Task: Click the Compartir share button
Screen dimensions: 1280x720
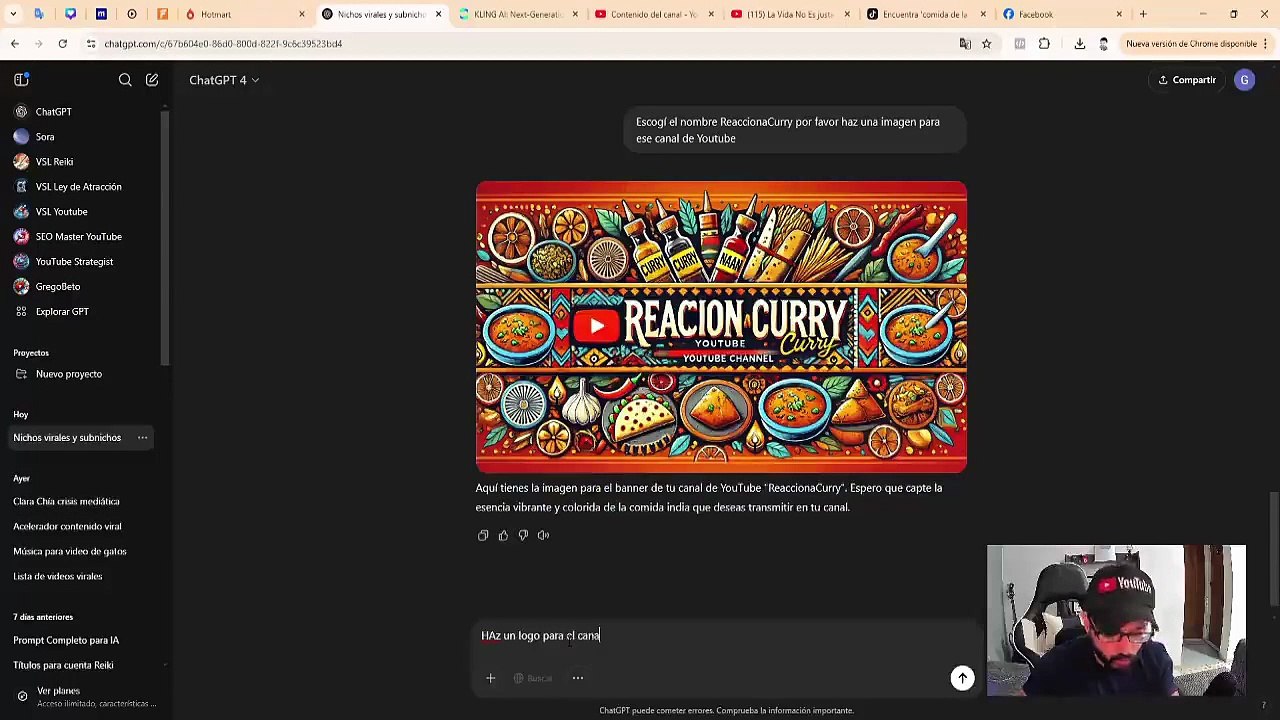Action: point(1187,80)
